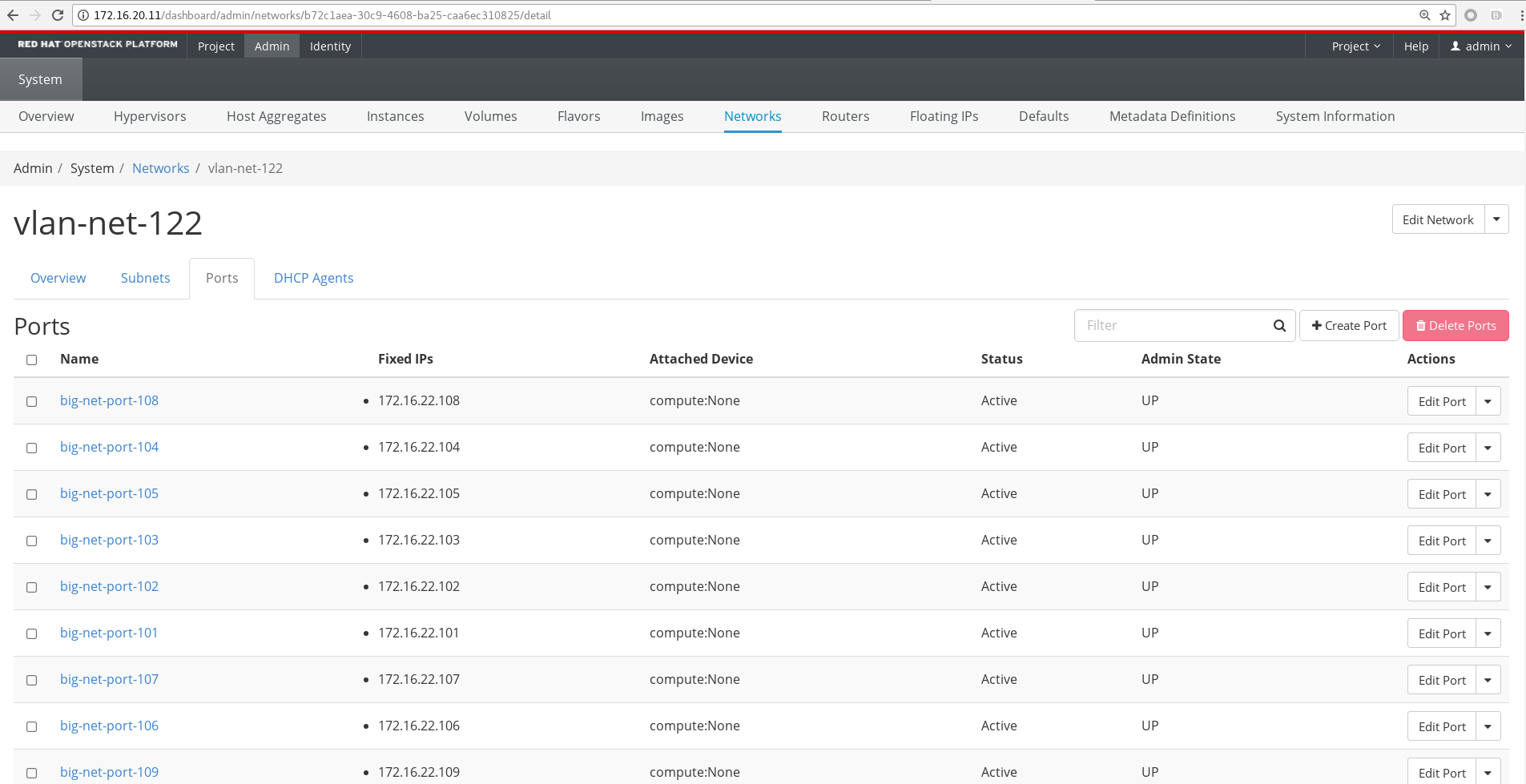Open the Edit Network dropdown arrow
The image size is (1526, 784).
1496,219
